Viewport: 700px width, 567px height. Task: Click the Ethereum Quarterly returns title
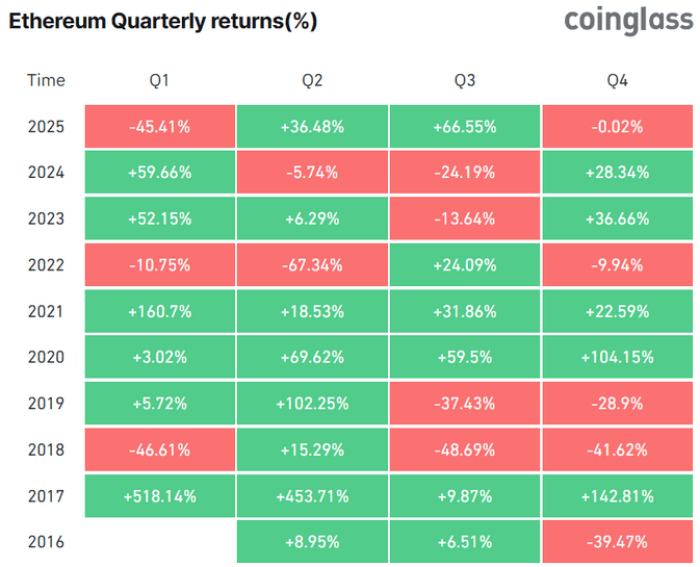(163, 21)
